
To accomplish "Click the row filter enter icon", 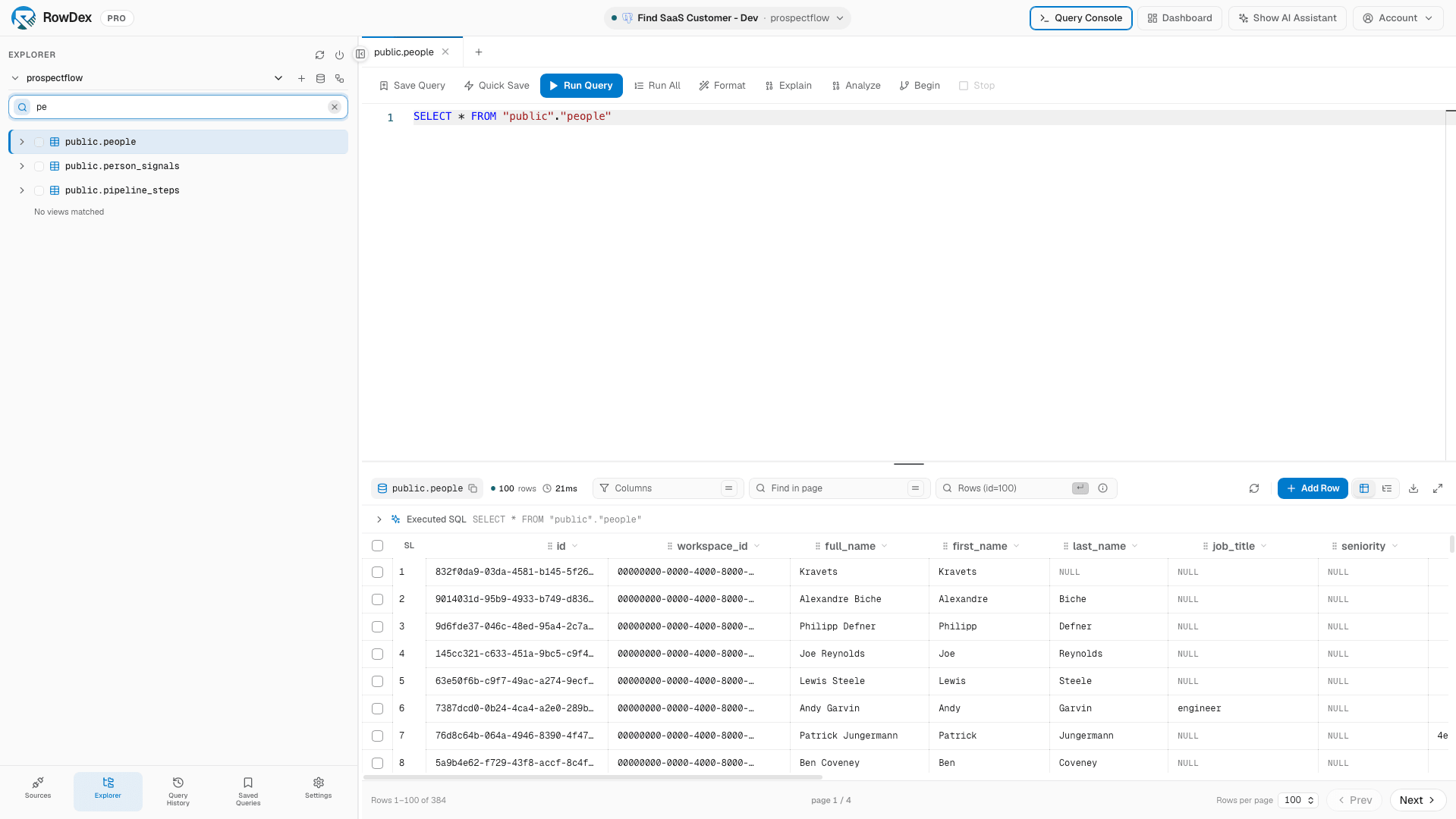I will point(1080,488).
